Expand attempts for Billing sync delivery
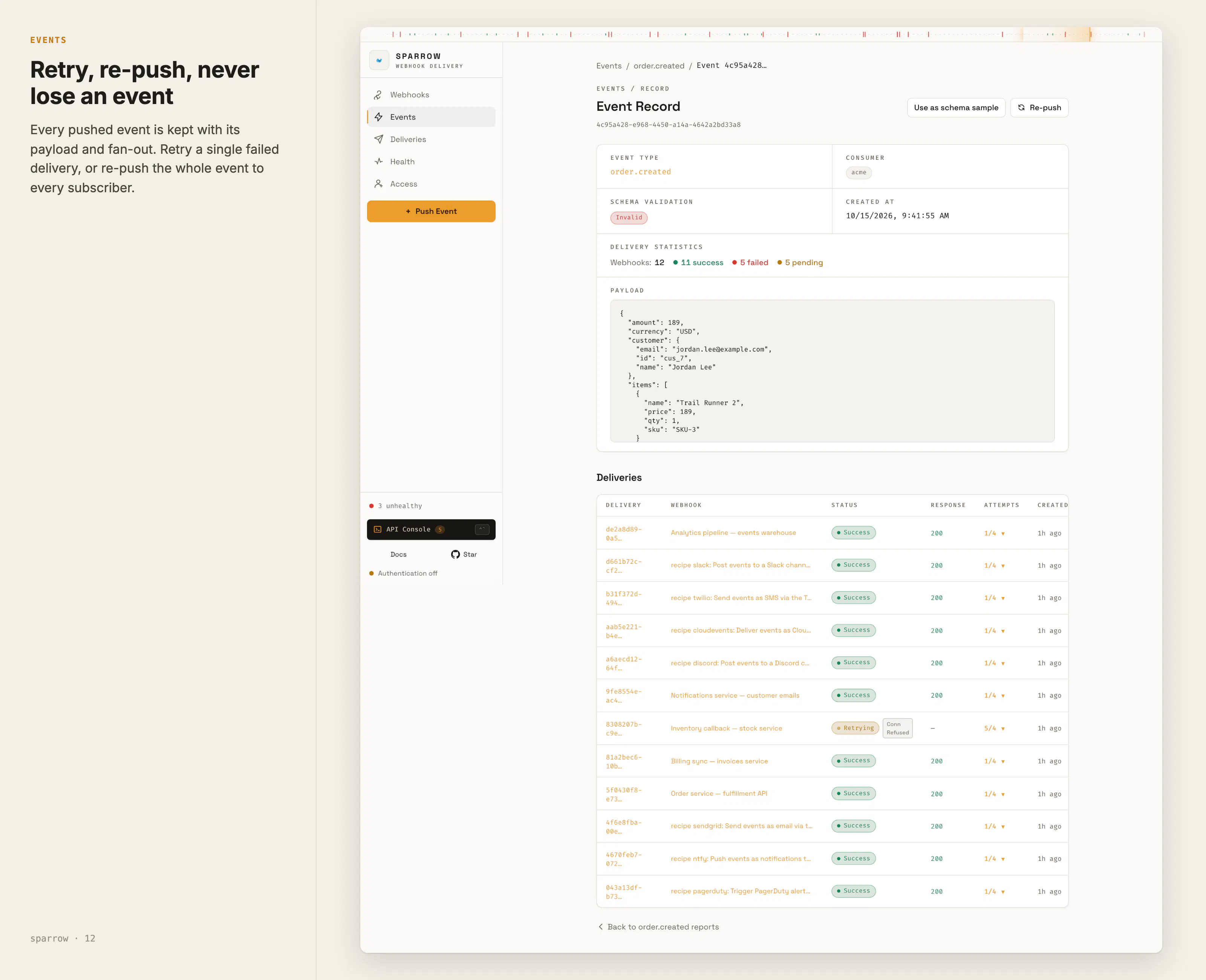The image size is (1206, 980). click(994, 761)
